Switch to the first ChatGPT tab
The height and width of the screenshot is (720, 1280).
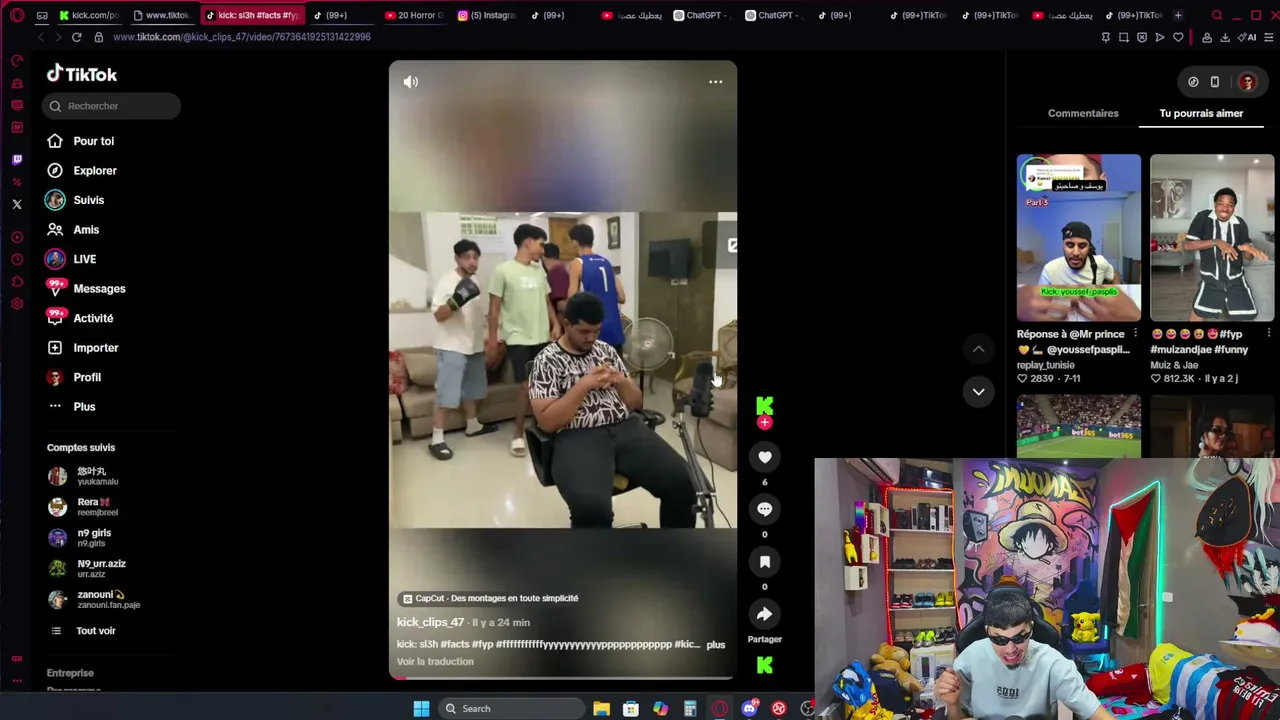point(703,15)
